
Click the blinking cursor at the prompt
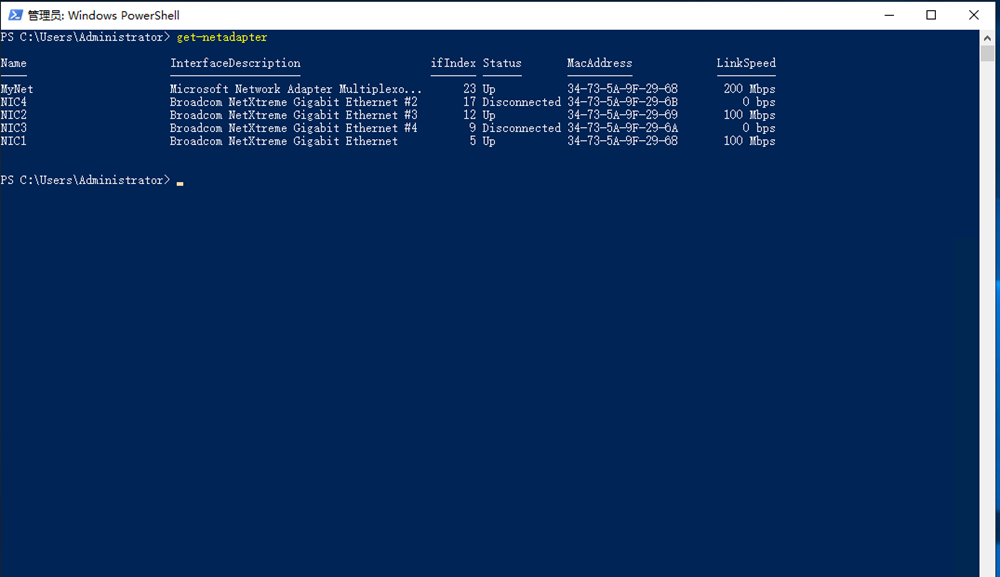tap(180, 183)
